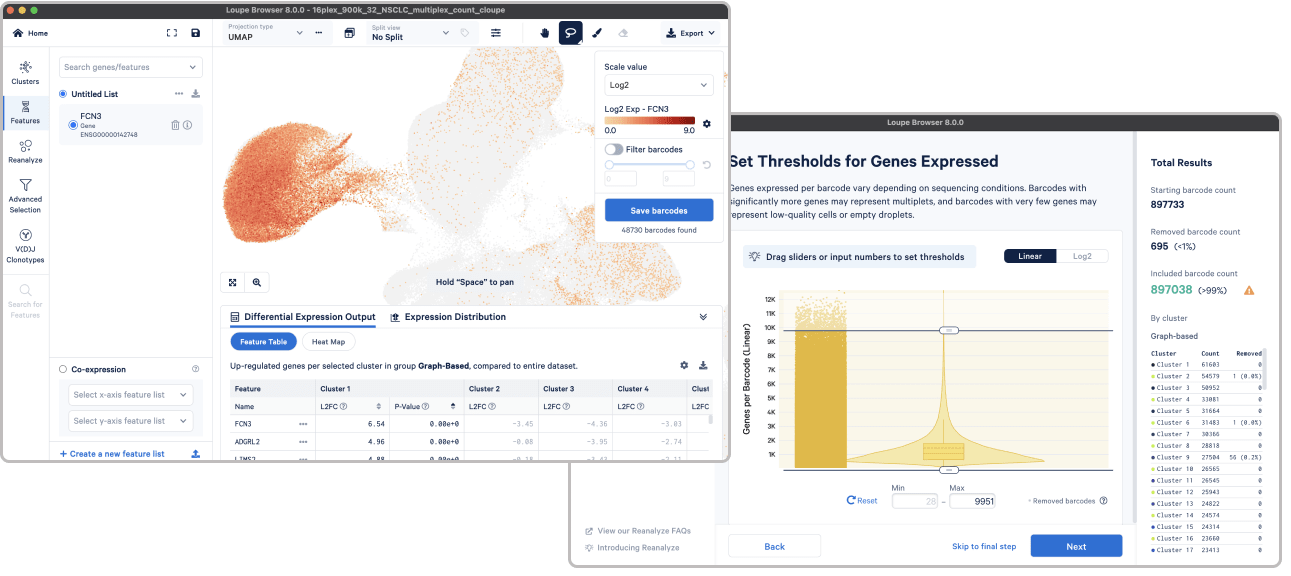Open the Reanalyze sidebar panel
1291x576 pixels.
coord(25,151)
